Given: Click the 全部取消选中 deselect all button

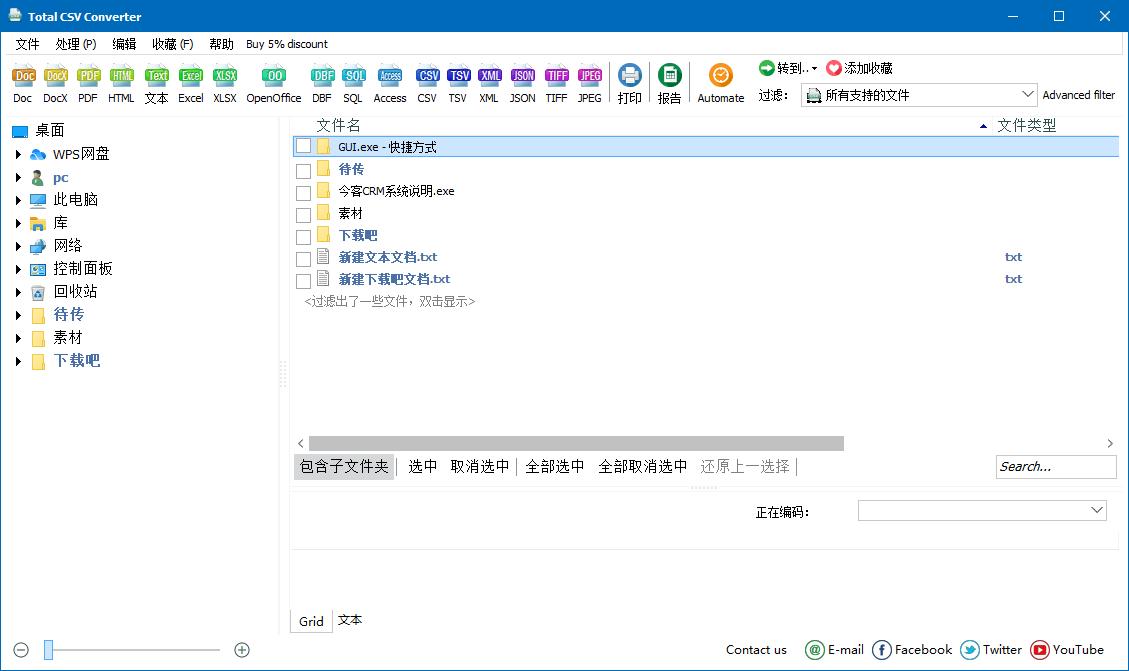Looking at the screenshot, I should [642, 467].
